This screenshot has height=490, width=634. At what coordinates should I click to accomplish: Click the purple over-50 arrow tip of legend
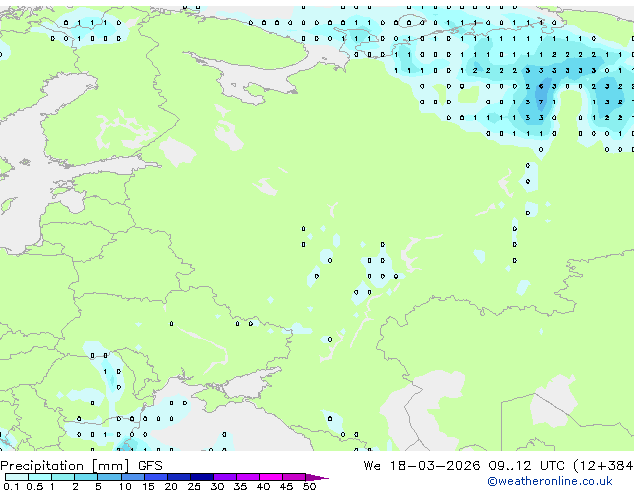pos(317,477)
